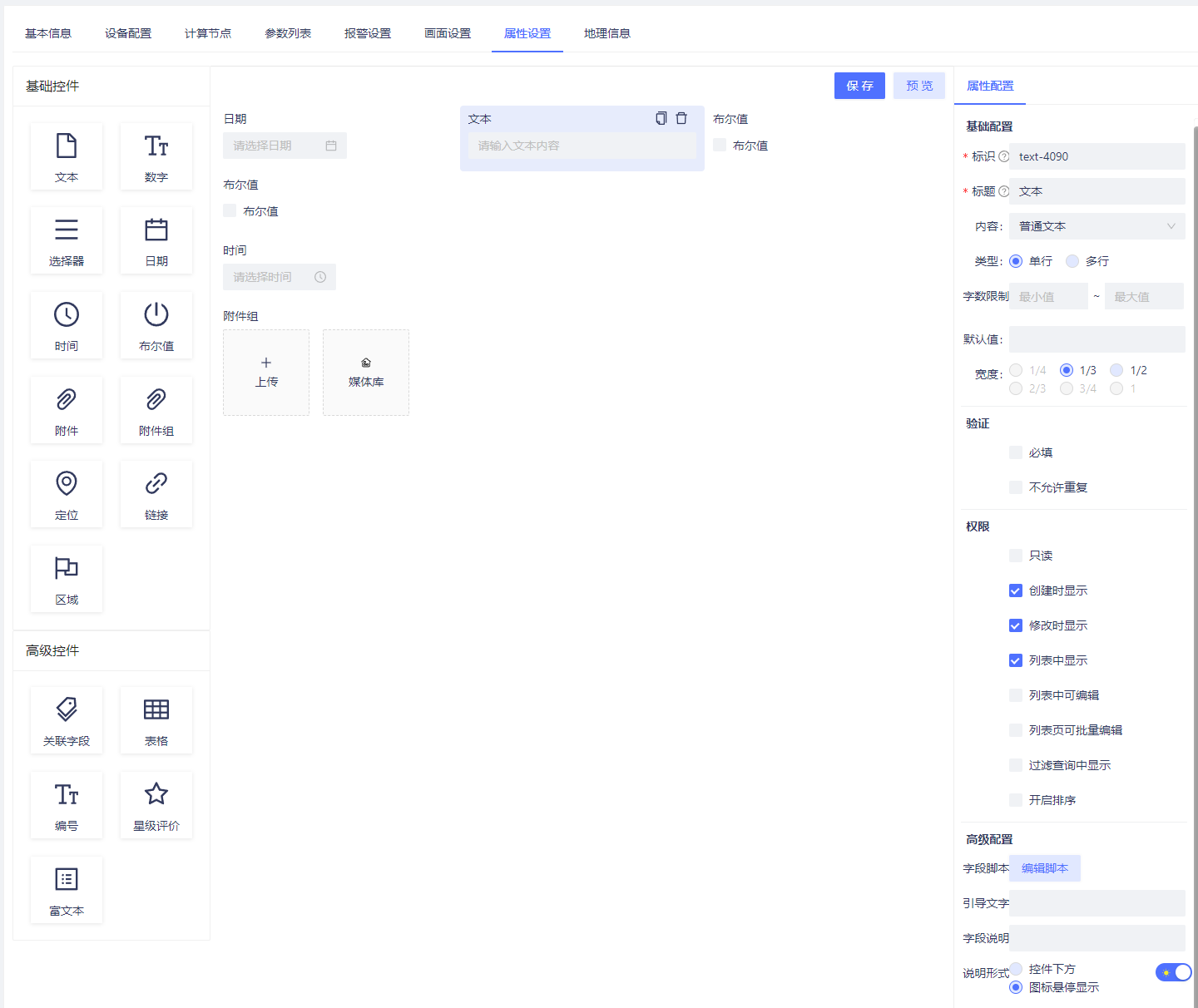Click the 附件 paperclip widget

pos(67,410)
